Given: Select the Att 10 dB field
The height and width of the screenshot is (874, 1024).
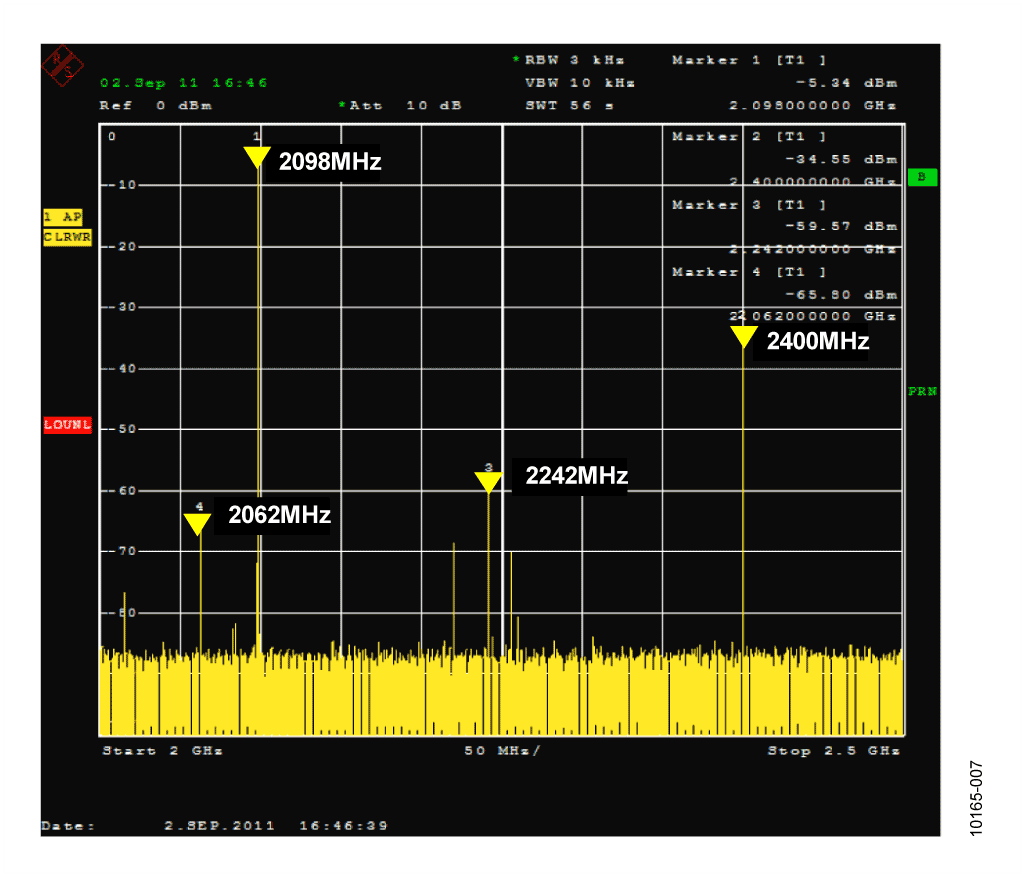Looking at the screenshot, I should [x=400, y=105].
